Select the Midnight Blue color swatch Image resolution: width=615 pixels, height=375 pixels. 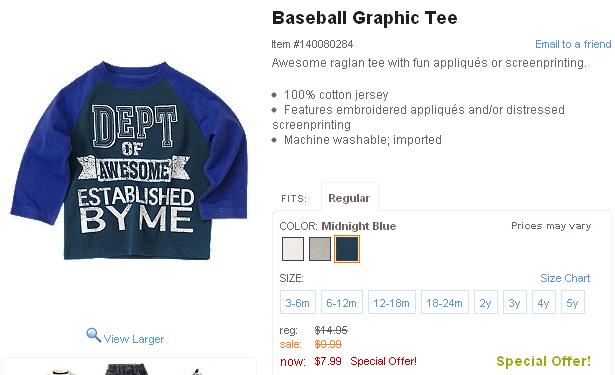pyautogui.click(x=347, y=249)
